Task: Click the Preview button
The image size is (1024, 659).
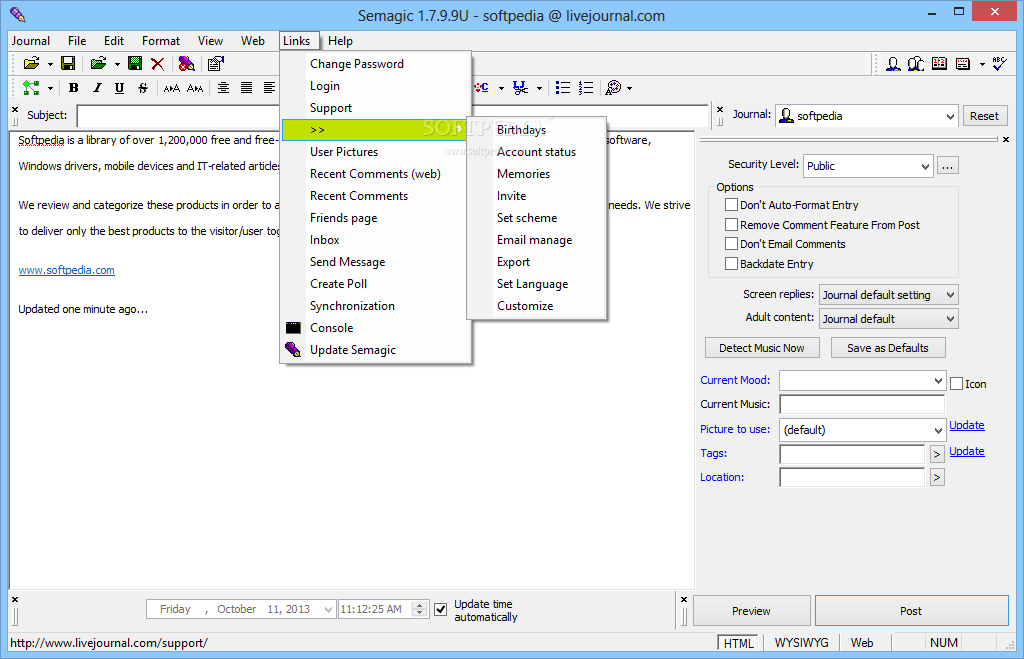Action: coord(751,611)
